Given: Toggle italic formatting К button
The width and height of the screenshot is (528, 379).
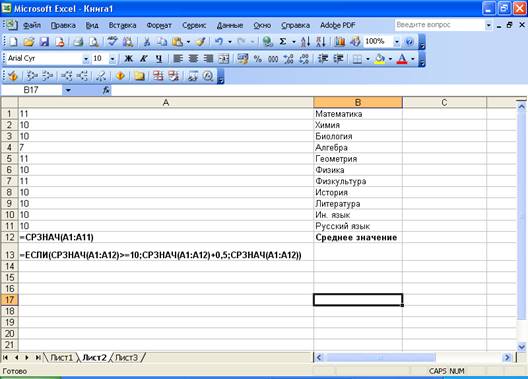Looking at the screenshot, I should [144, 59].
